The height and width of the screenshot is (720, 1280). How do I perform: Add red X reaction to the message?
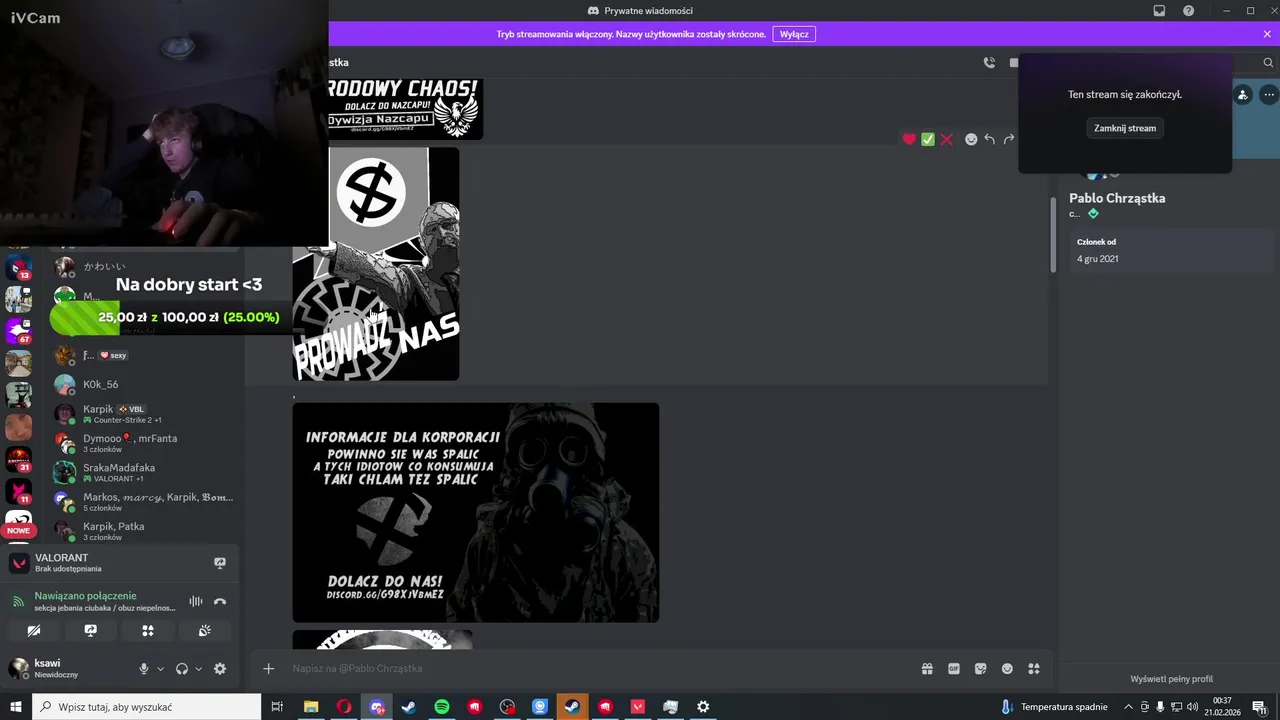(946, 139)
